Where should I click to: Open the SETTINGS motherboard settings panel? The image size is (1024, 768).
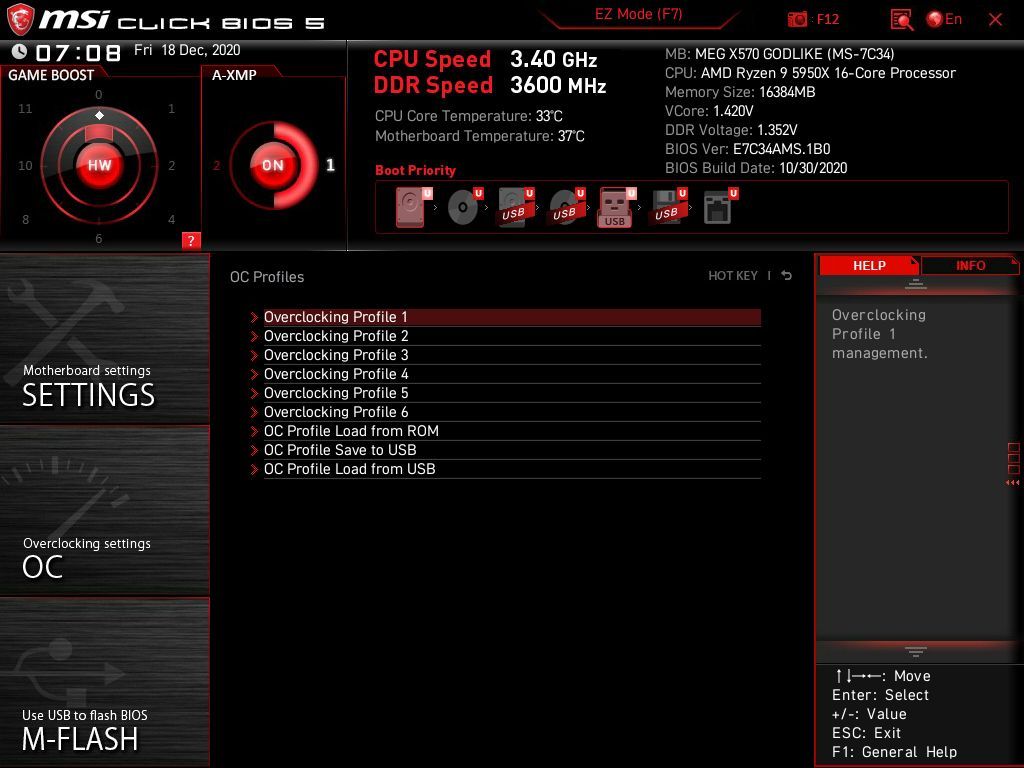104,338
